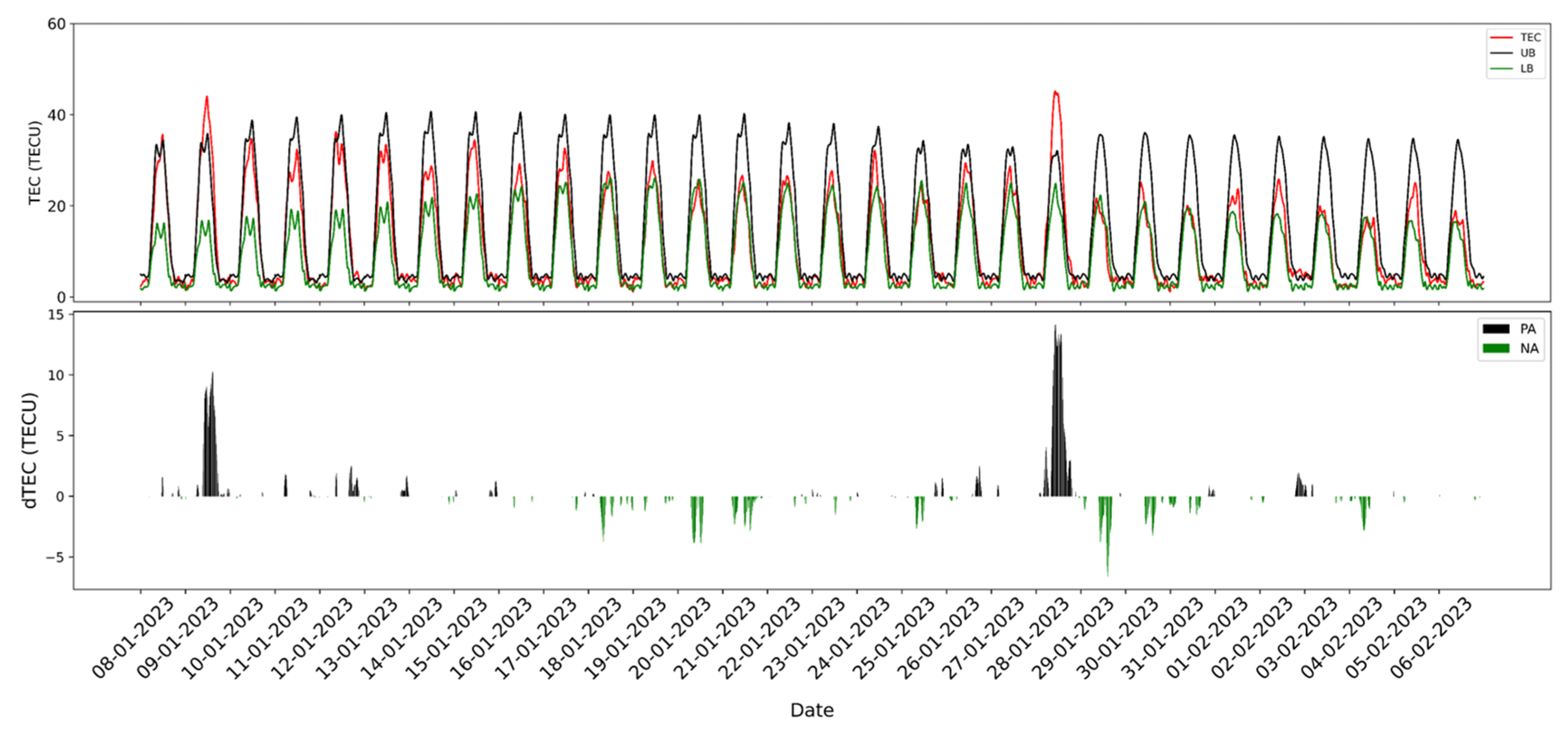1568x735 pixels.
Task: Click the 08-01-2023 date tick label
Action: pyautogui.click(x=133, y=639)
